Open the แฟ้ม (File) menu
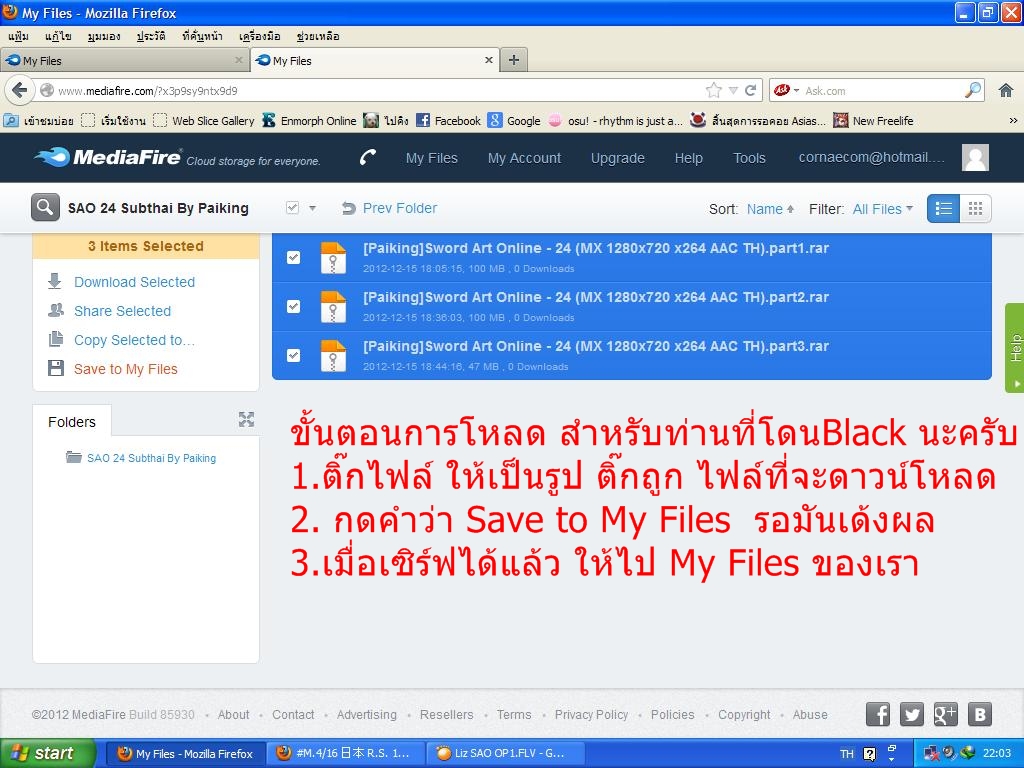This screenshot has height=768, width=1024. point(18,36)
